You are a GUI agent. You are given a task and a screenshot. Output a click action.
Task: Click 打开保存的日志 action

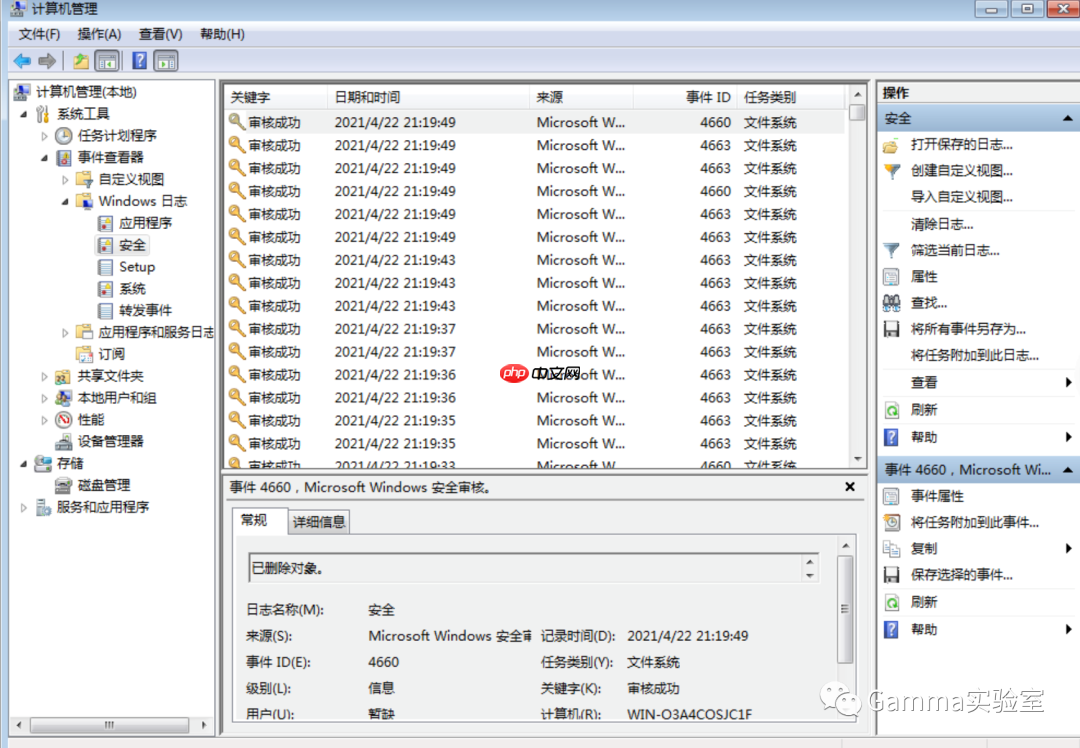coord(961,145)
